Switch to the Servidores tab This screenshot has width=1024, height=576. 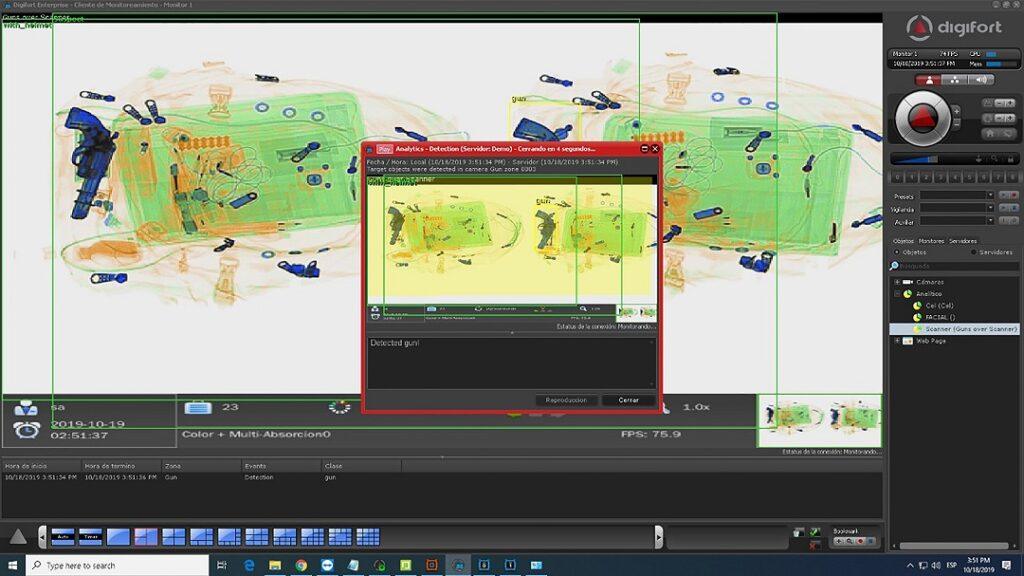(963, 241)
